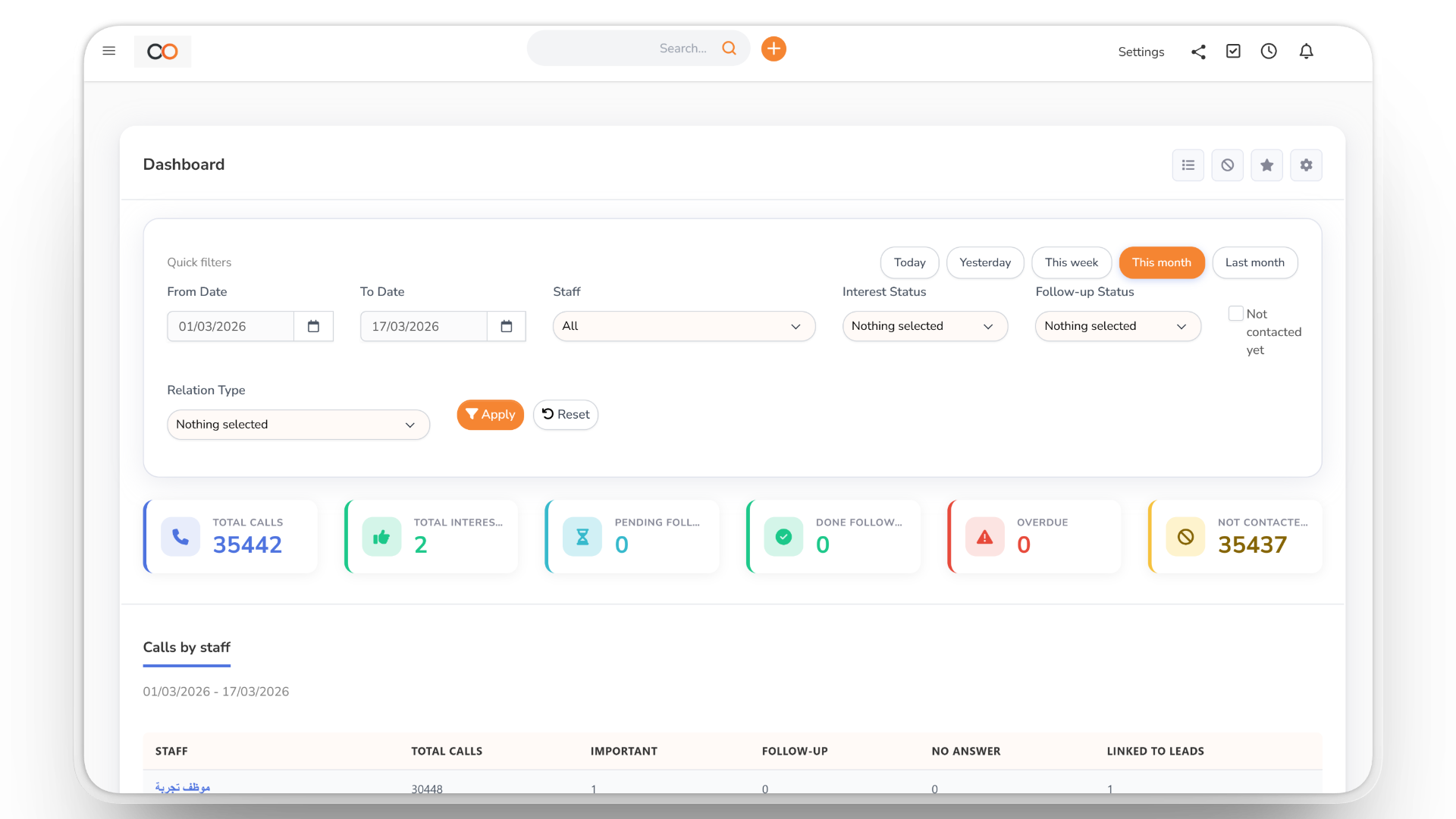The image size is (1456, 819).
Task: Open tasks via the checkbox icon in header
Action: click(x=1233, y=51)
